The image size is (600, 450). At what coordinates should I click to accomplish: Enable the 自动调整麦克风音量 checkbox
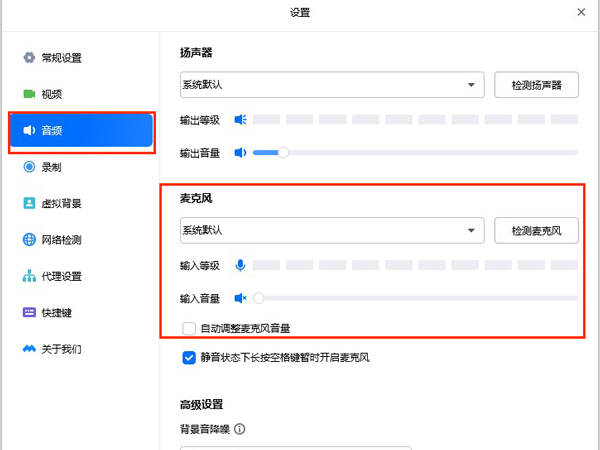[189, 328]
